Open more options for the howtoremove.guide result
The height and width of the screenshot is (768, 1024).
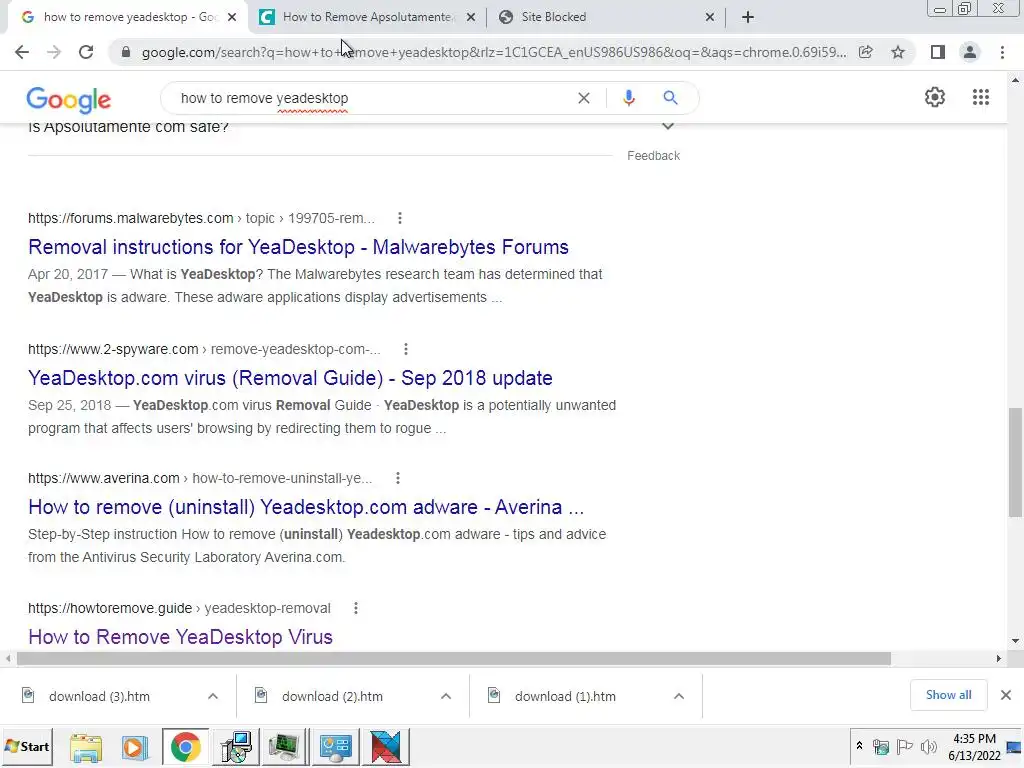click(356, 609)
